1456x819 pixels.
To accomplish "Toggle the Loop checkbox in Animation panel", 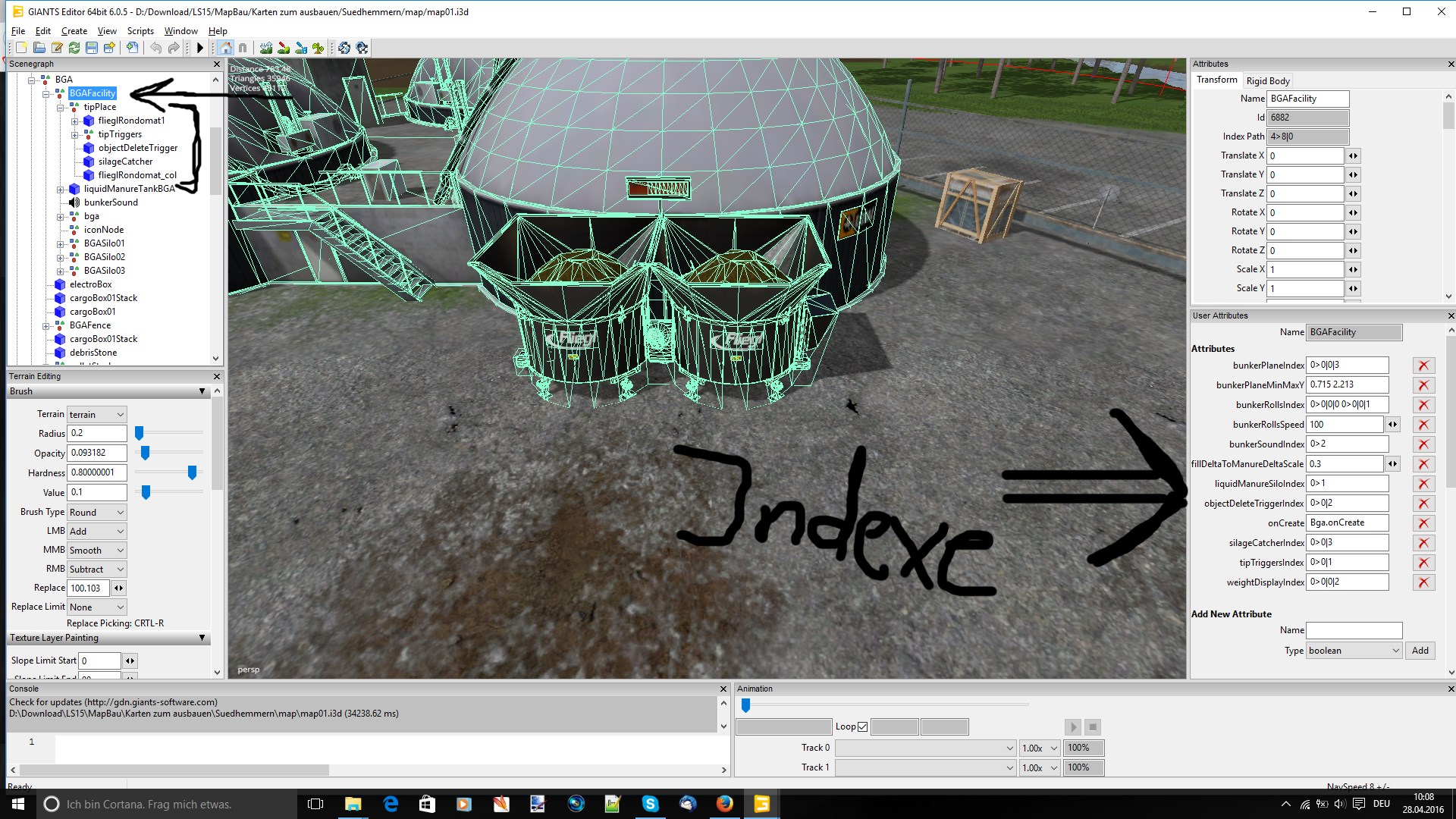I will point(862,726).
